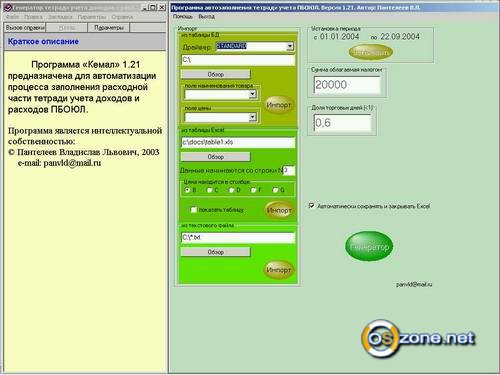Click the oval button under period dates

[x=371, y=52]
